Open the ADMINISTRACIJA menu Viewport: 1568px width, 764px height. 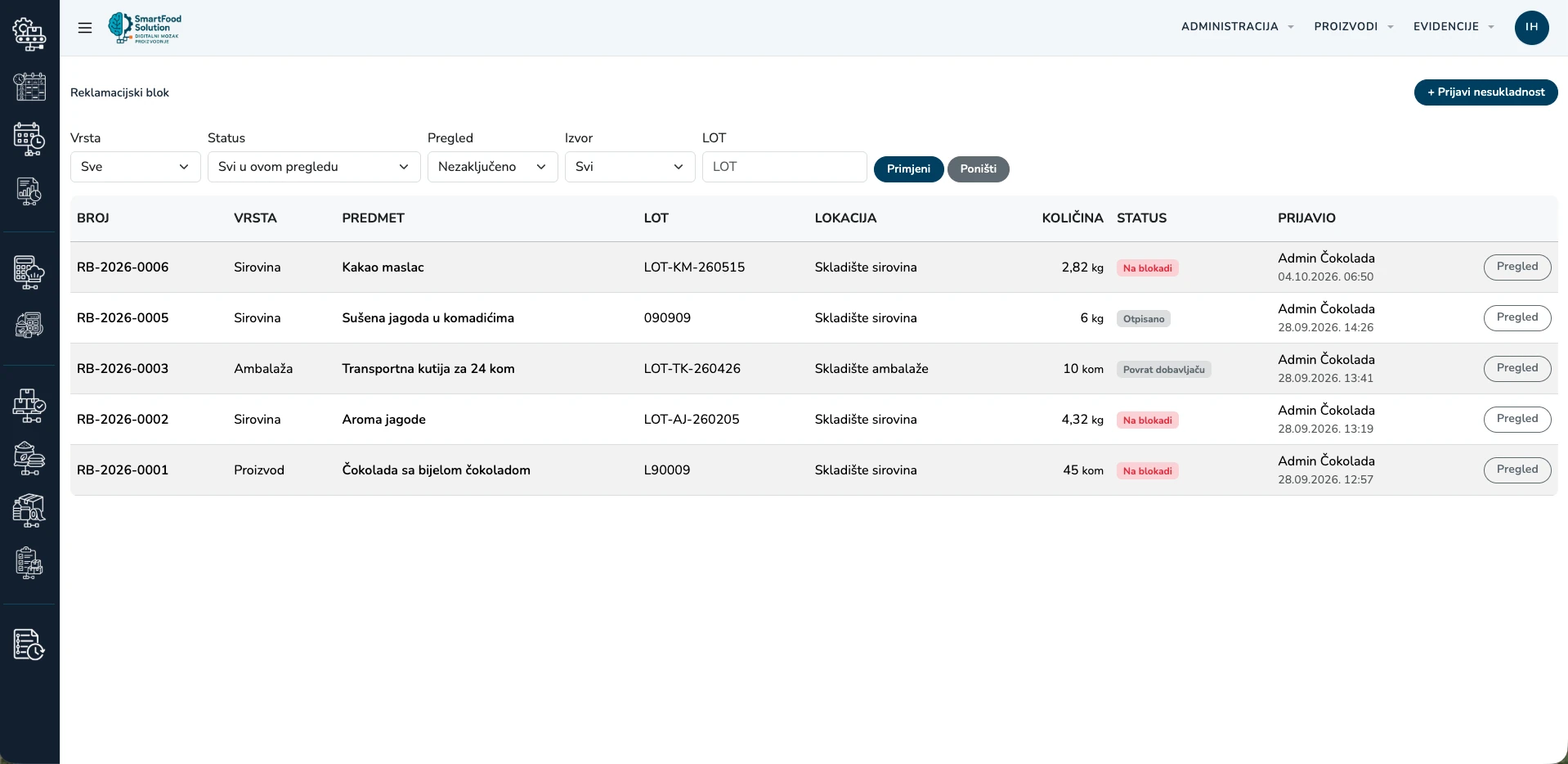tap(1237, 27)
